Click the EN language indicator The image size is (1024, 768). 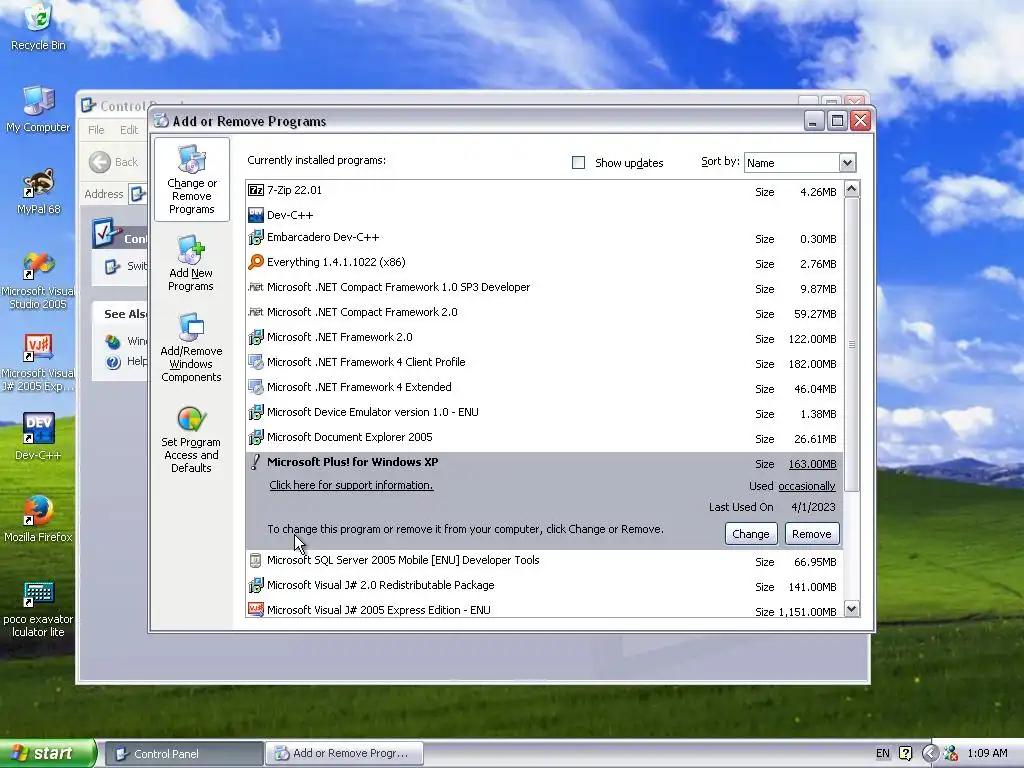coord(883,754)
